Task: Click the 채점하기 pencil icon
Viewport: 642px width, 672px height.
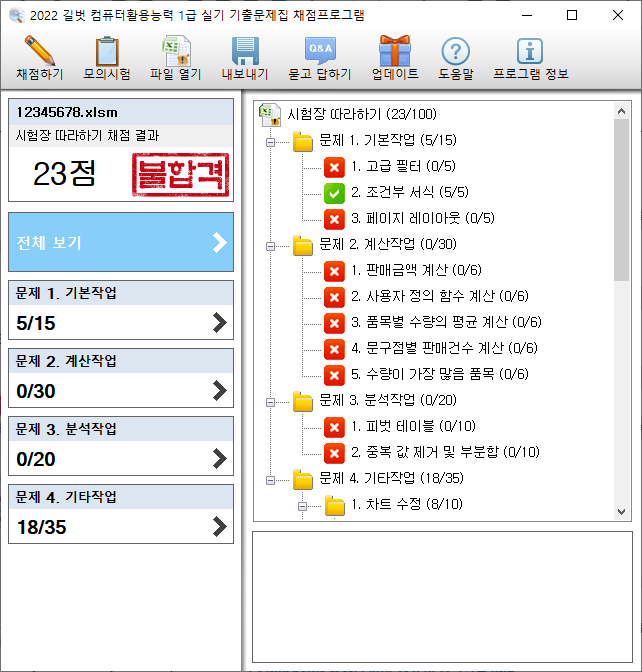Action: tap(39, 51)
